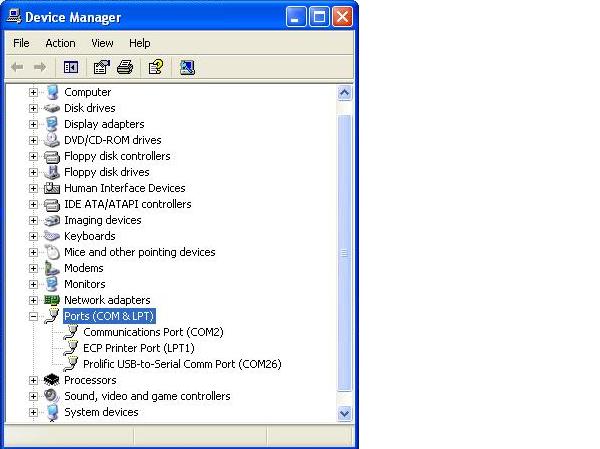The image size is (600, 449).
Task: Click the Processors chip icon
Action: coord(52,380)
